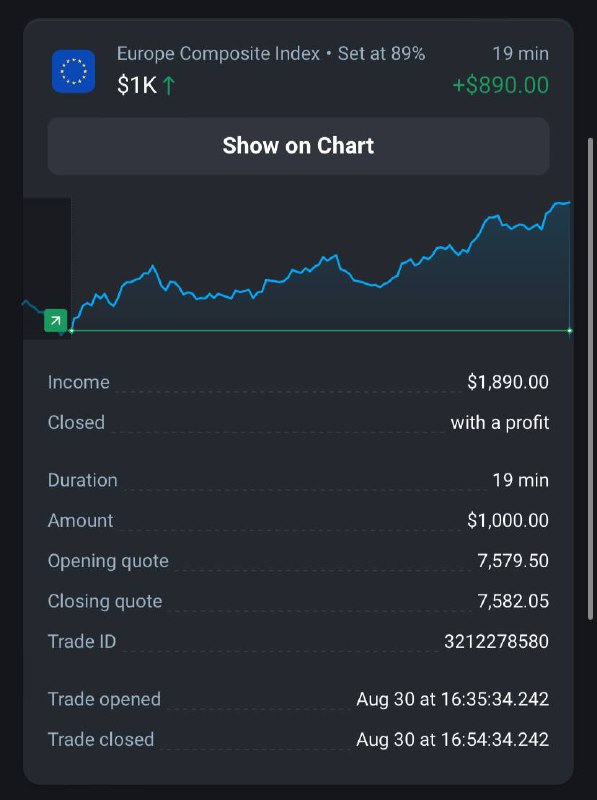Image resolution: width=597 pixels, height=800 pixels.
Task: Click the chart's opening point on green line
Action: (71, 331)
